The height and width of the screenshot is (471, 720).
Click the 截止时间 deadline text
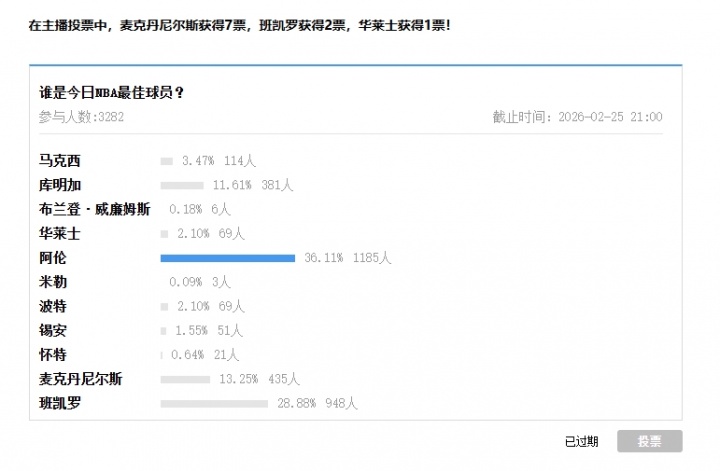point(577,117)
